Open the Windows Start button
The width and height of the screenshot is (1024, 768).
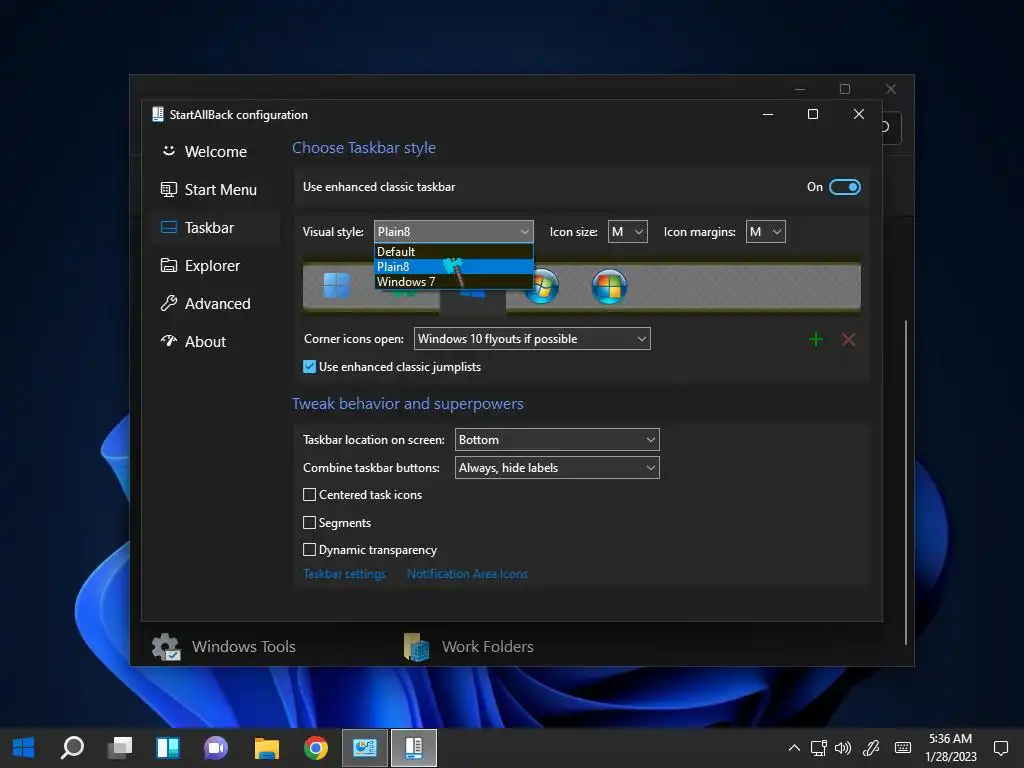24,748
